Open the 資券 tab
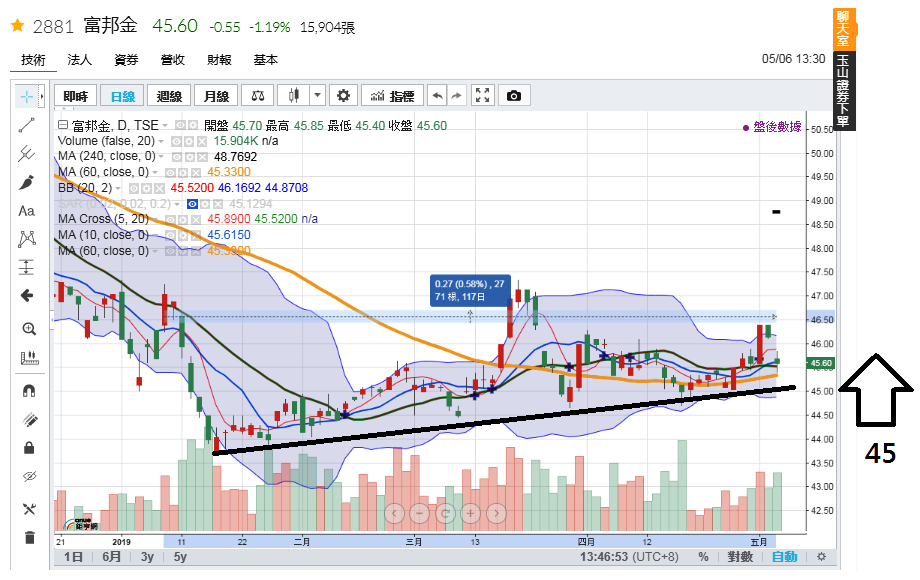 126,60
